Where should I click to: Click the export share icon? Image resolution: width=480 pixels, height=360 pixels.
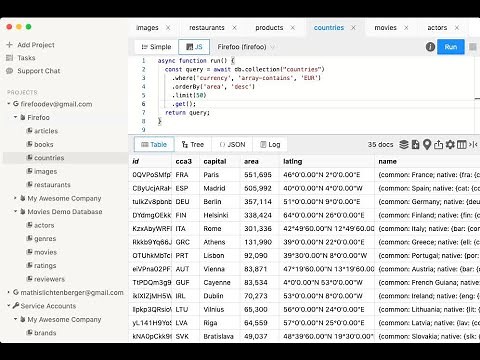click(438, 145)
